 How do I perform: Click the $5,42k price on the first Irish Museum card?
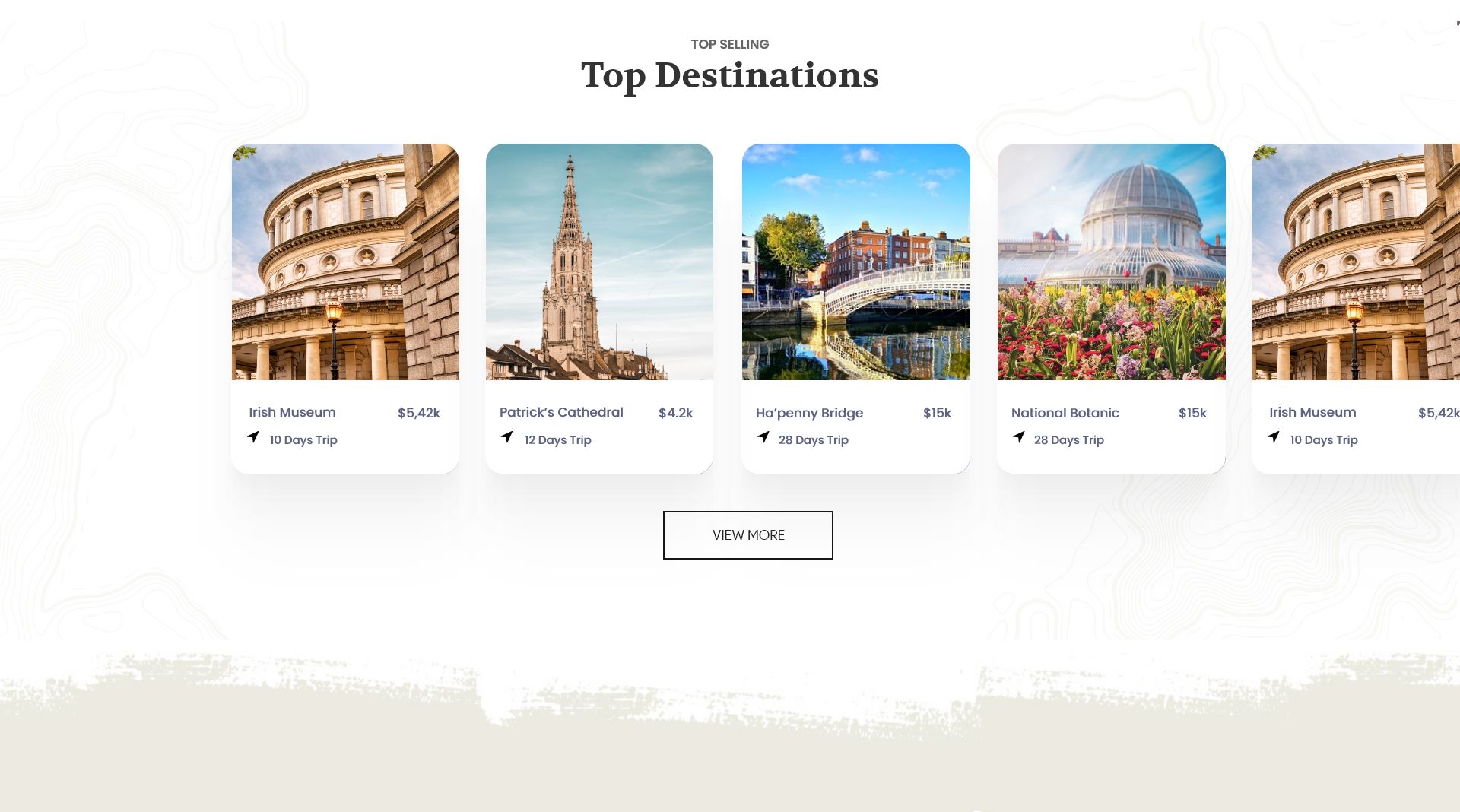(419, 413)
